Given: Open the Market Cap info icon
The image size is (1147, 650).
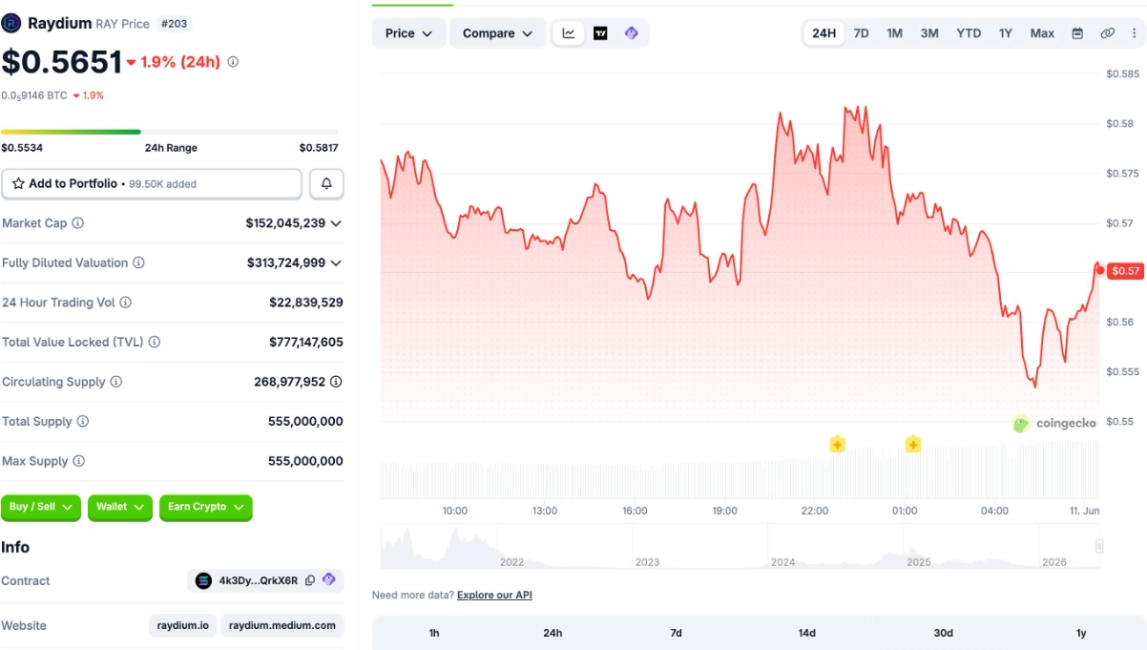Looking at the screenshot, I should 78,223.
